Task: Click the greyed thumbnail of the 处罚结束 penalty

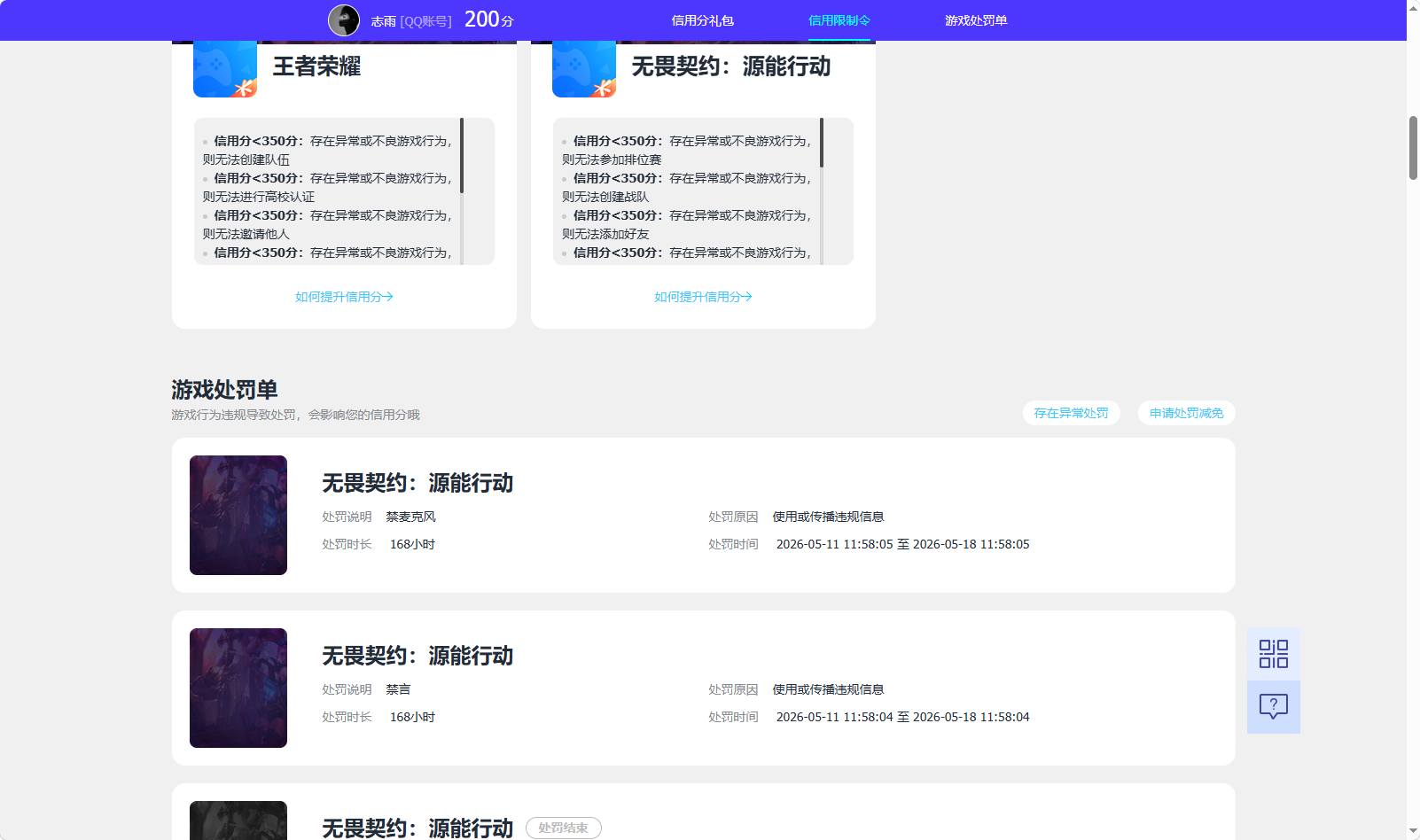Action: [238, 821]
